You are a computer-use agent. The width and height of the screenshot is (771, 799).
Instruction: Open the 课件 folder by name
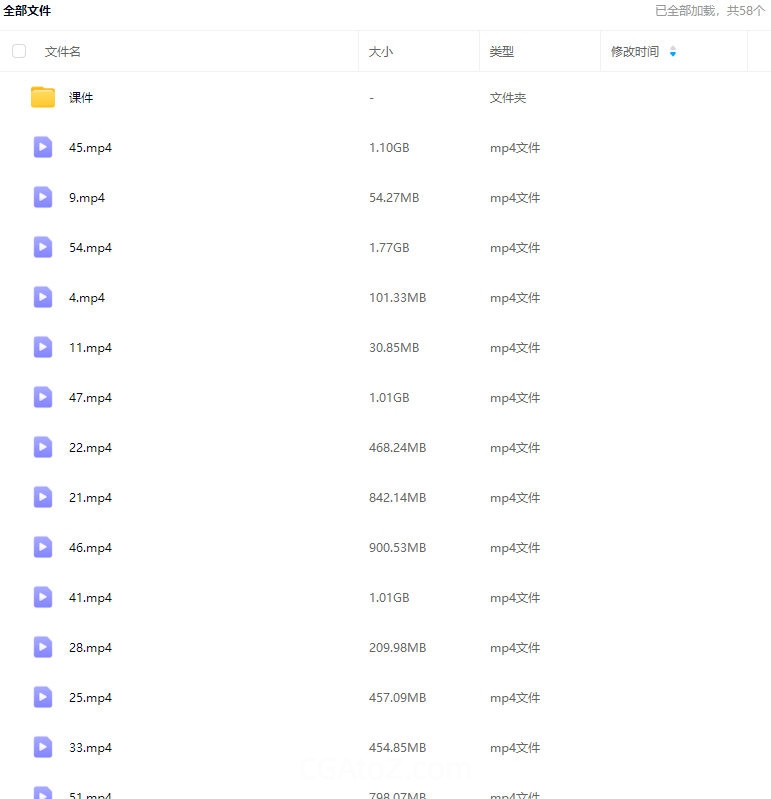[x=81, y=98]
